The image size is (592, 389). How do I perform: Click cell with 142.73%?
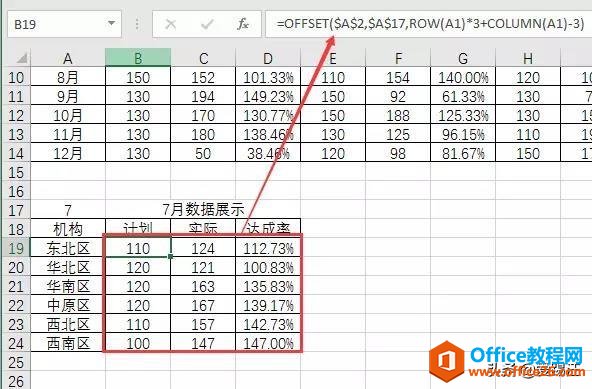pyautogui.click(x=268, y=324)
